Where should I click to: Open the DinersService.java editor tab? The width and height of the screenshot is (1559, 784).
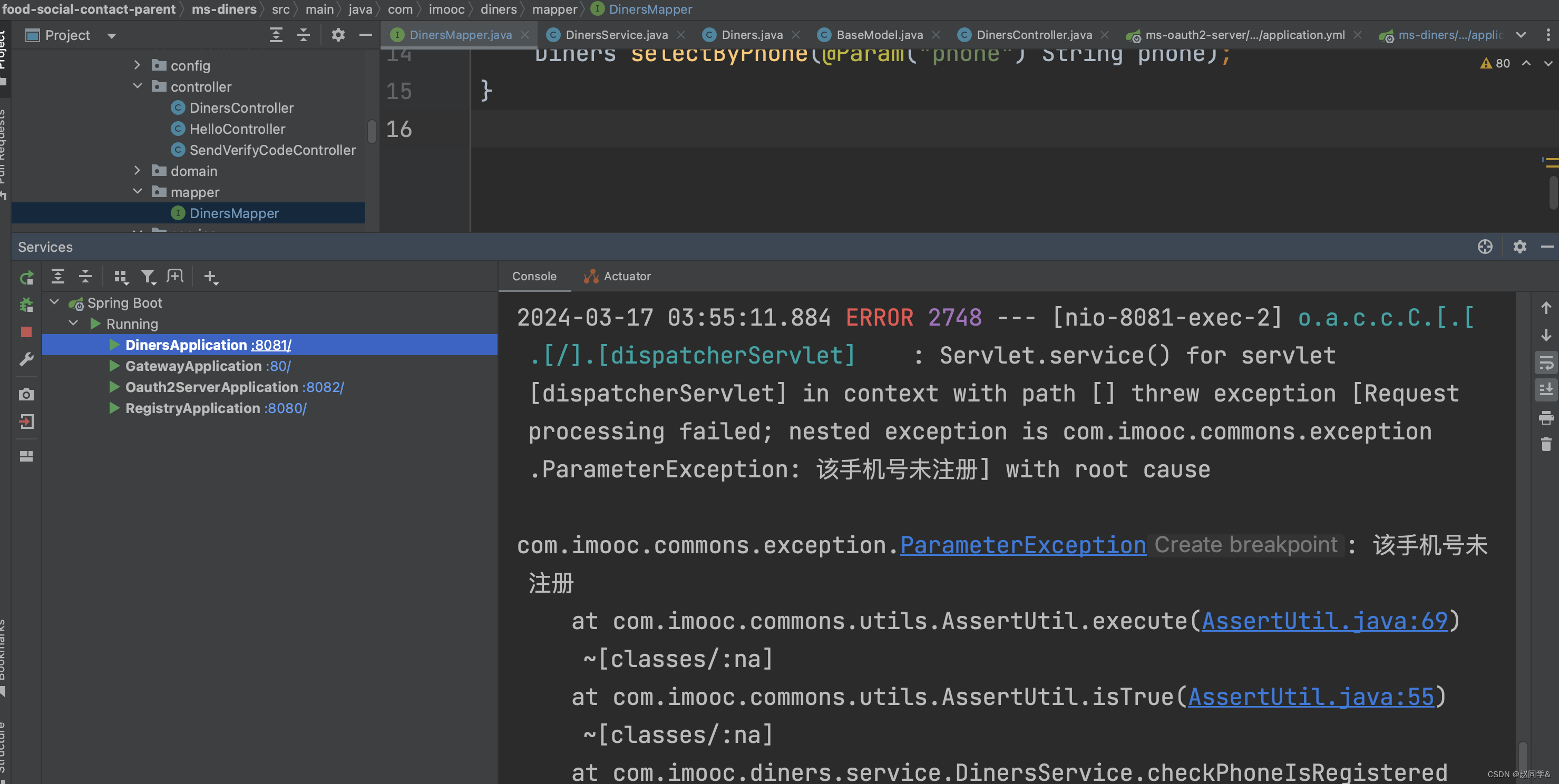(x=616, y=35)
